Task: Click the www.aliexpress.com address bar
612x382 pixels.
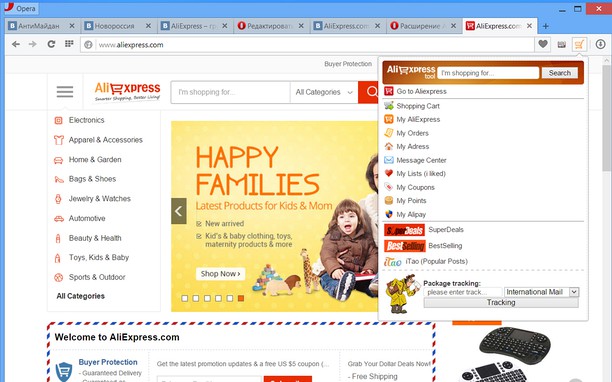Action: (x=308, y=44)
